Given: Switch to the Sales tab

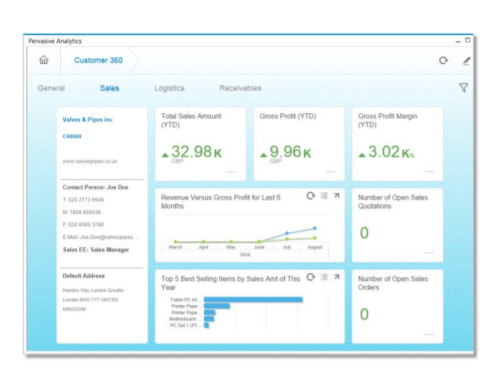Looking at the screenshot, I should click(x=109, y=88).
